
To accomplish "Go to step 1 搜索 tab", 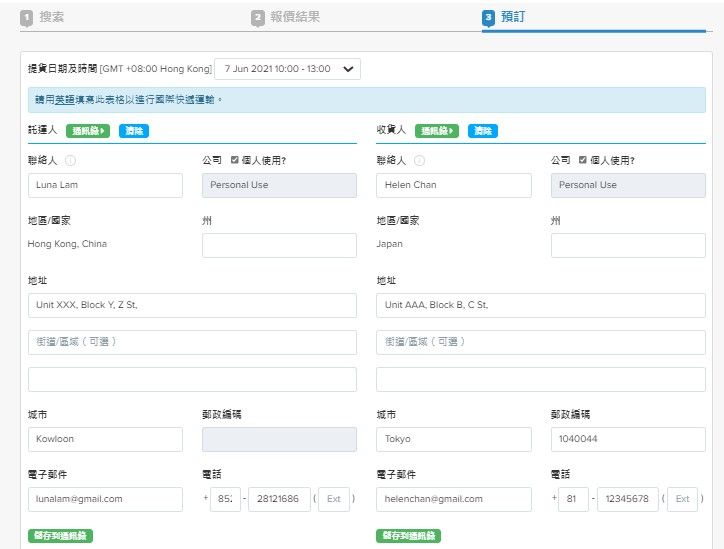I will tap(48, 17).
